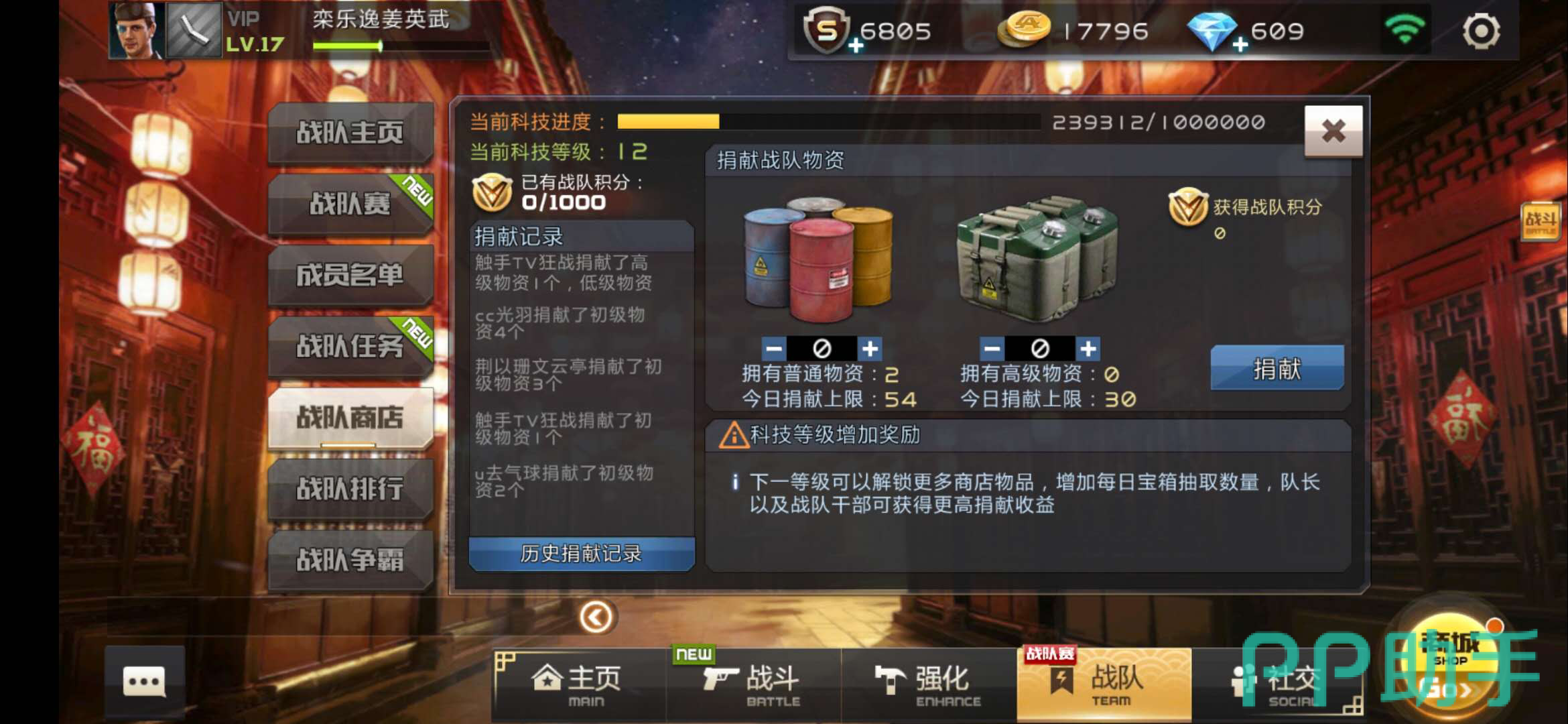This screenshot has height=724, width=1568.
Task: Open the gold coins balance
Action: tap(1073, 31)
